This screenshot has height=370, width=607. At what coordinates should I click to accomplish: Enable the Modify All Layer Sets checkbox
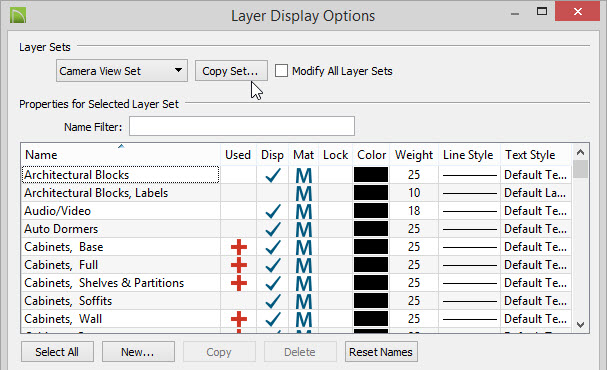(281, 71)
